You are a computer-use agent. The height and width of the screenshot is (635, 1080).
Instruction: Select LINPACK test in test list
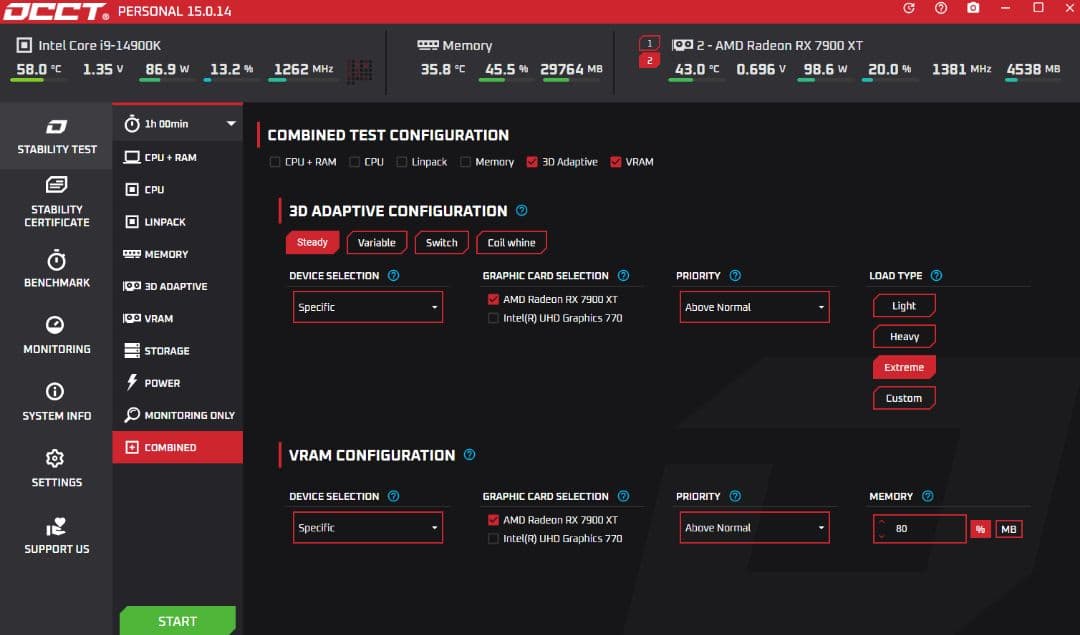178,222
